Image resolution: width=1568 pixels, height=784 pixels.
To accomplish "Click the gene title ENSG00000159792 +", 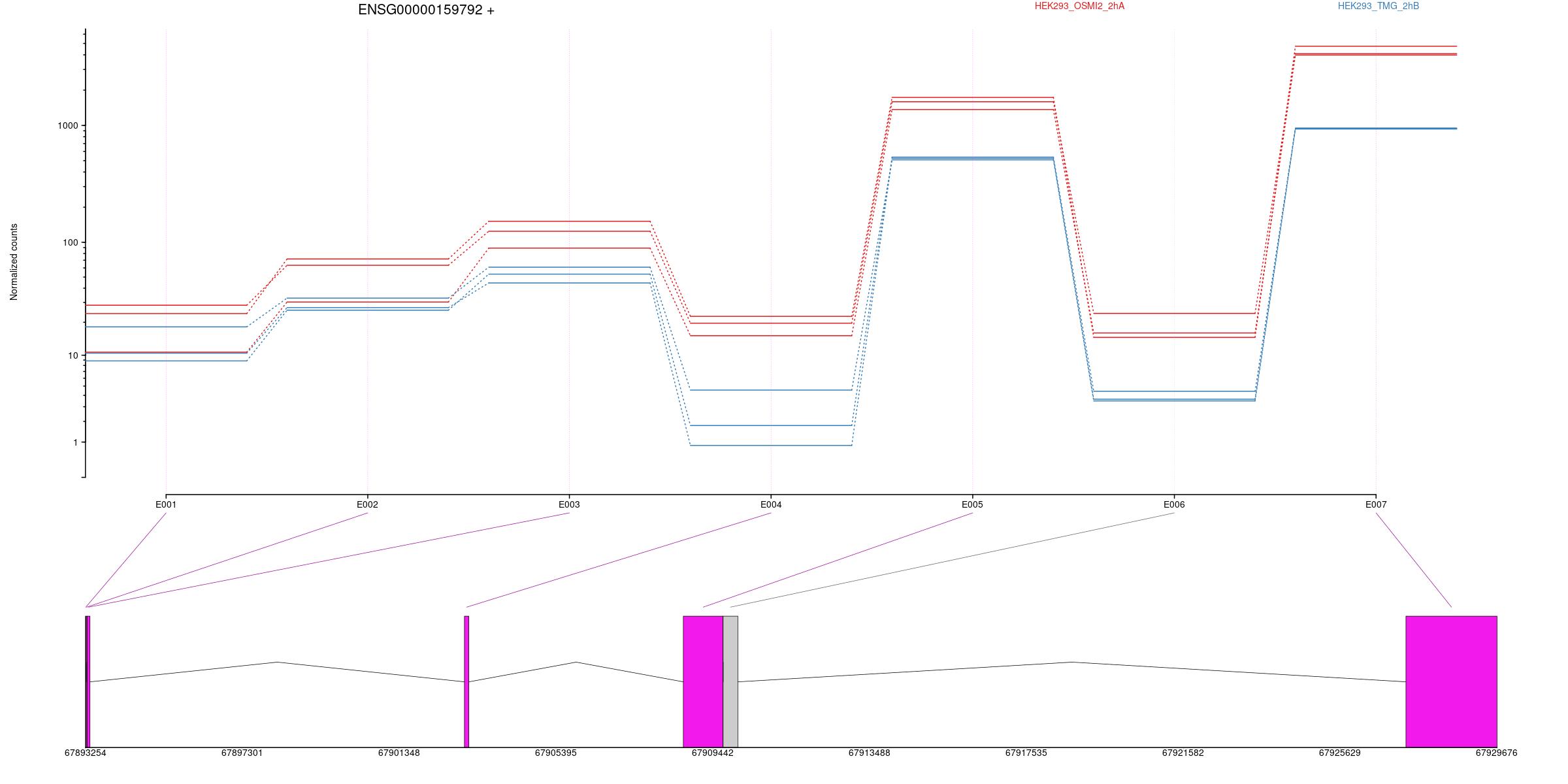I will coord(426,10).
